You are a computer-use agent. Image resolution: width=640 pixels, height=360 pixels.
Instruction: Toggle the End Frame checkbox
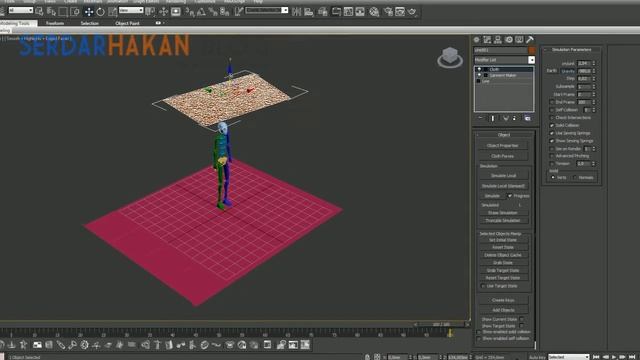[x=551, y=102]
